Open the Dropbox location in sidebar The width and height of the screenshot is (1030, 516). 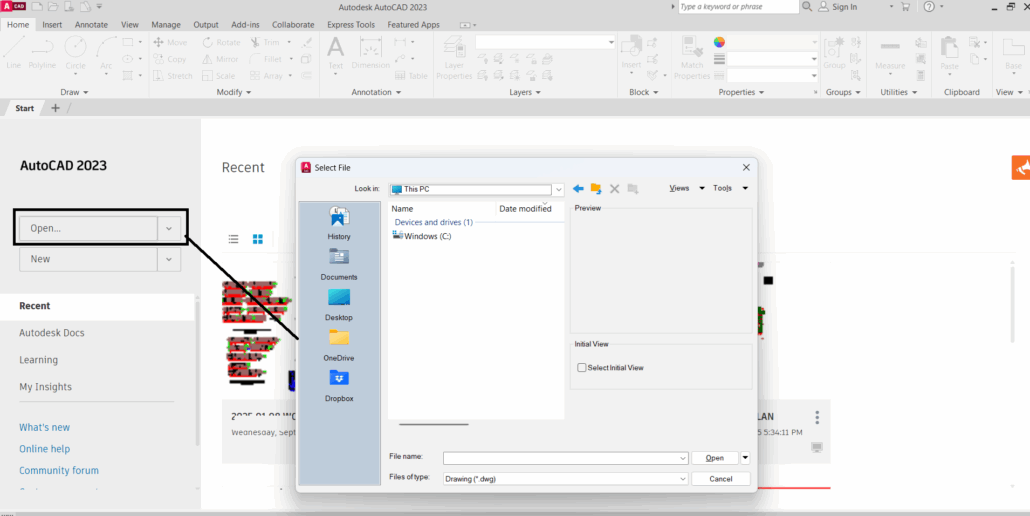tap(339, 384)
